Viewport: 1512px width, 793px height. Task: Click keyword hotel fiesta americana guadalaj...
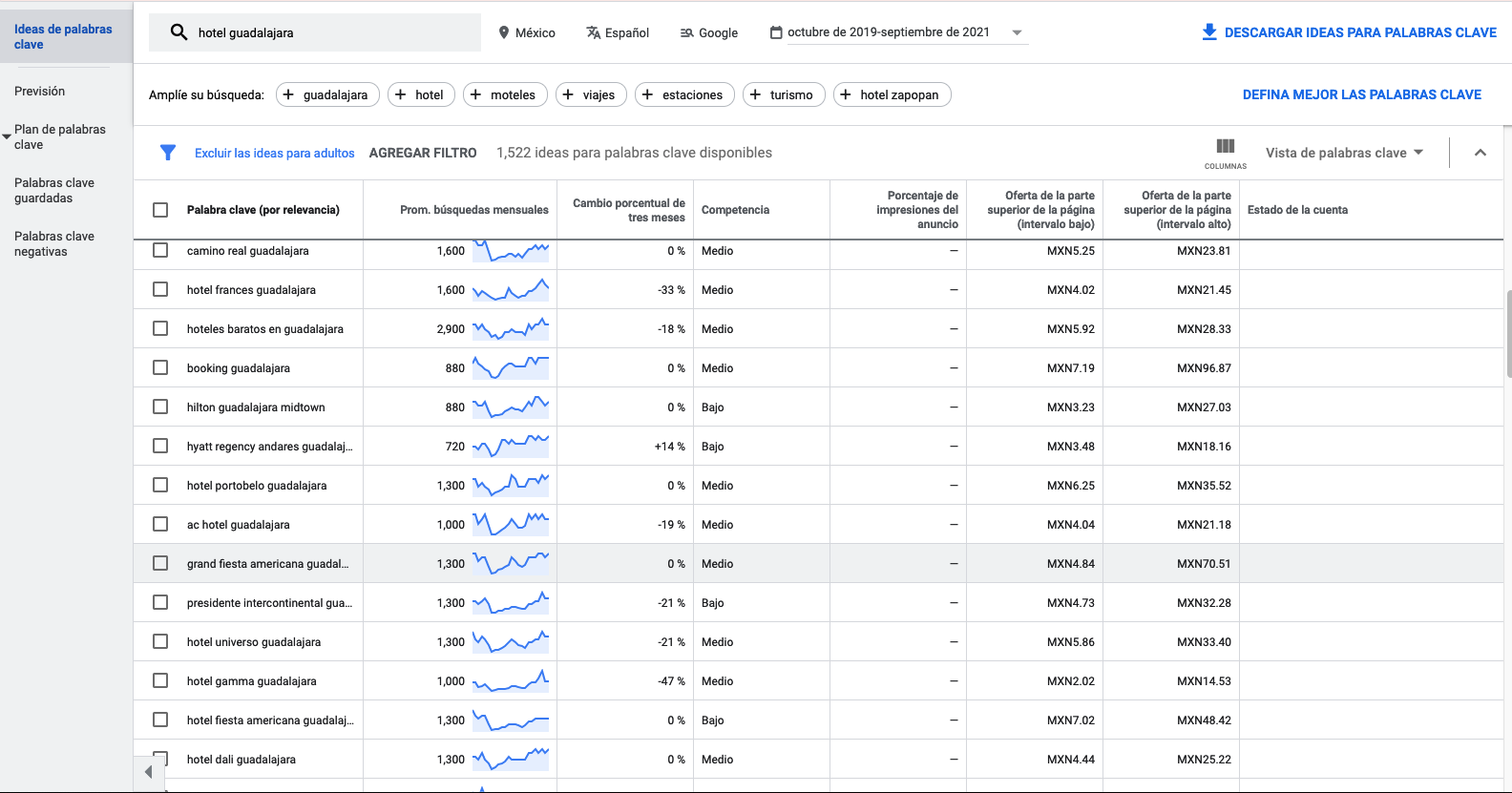(270, 720)
